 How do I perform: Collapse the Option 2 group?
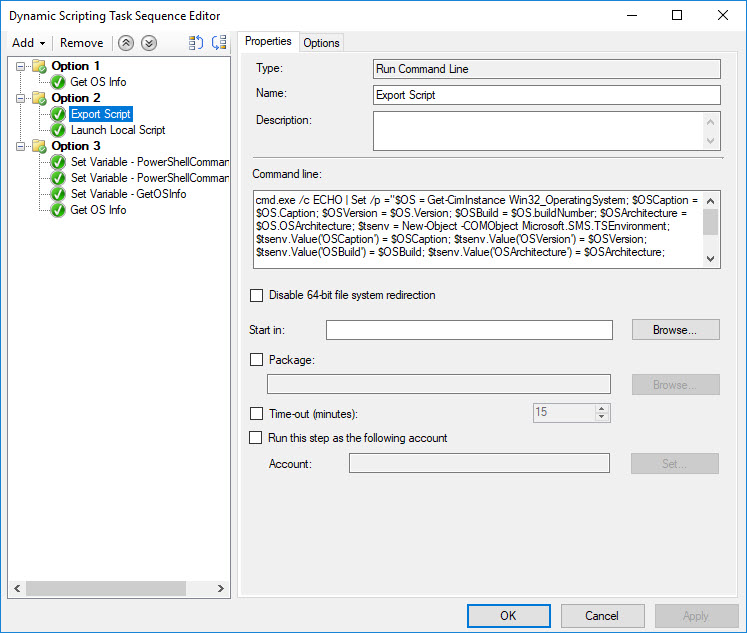20,98
